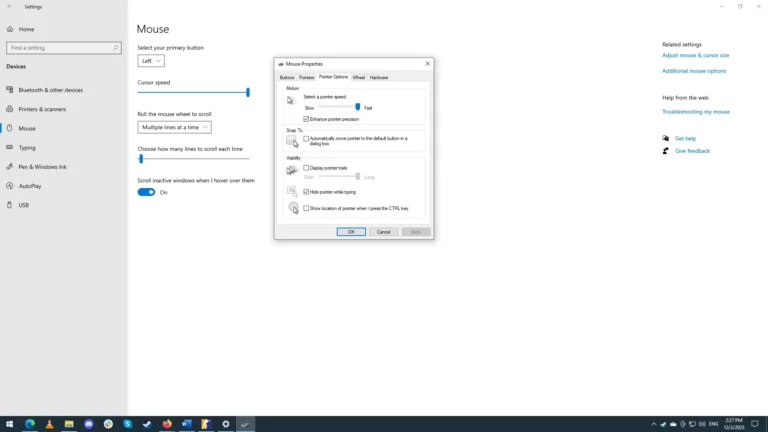Image resolution: width=768 pixels, height=432 pixels.
Task: Click the pointer speed slider in dialog
Action: click(358, 107)
